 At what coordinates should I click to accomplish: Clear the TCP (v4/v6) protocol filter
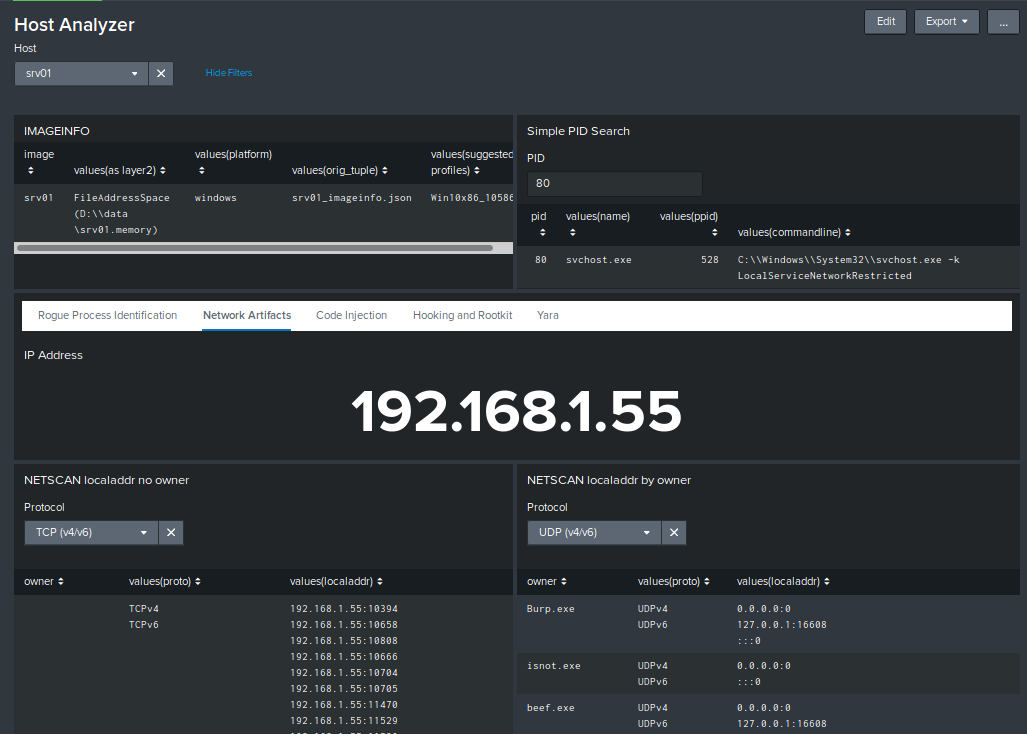point(171,532)
